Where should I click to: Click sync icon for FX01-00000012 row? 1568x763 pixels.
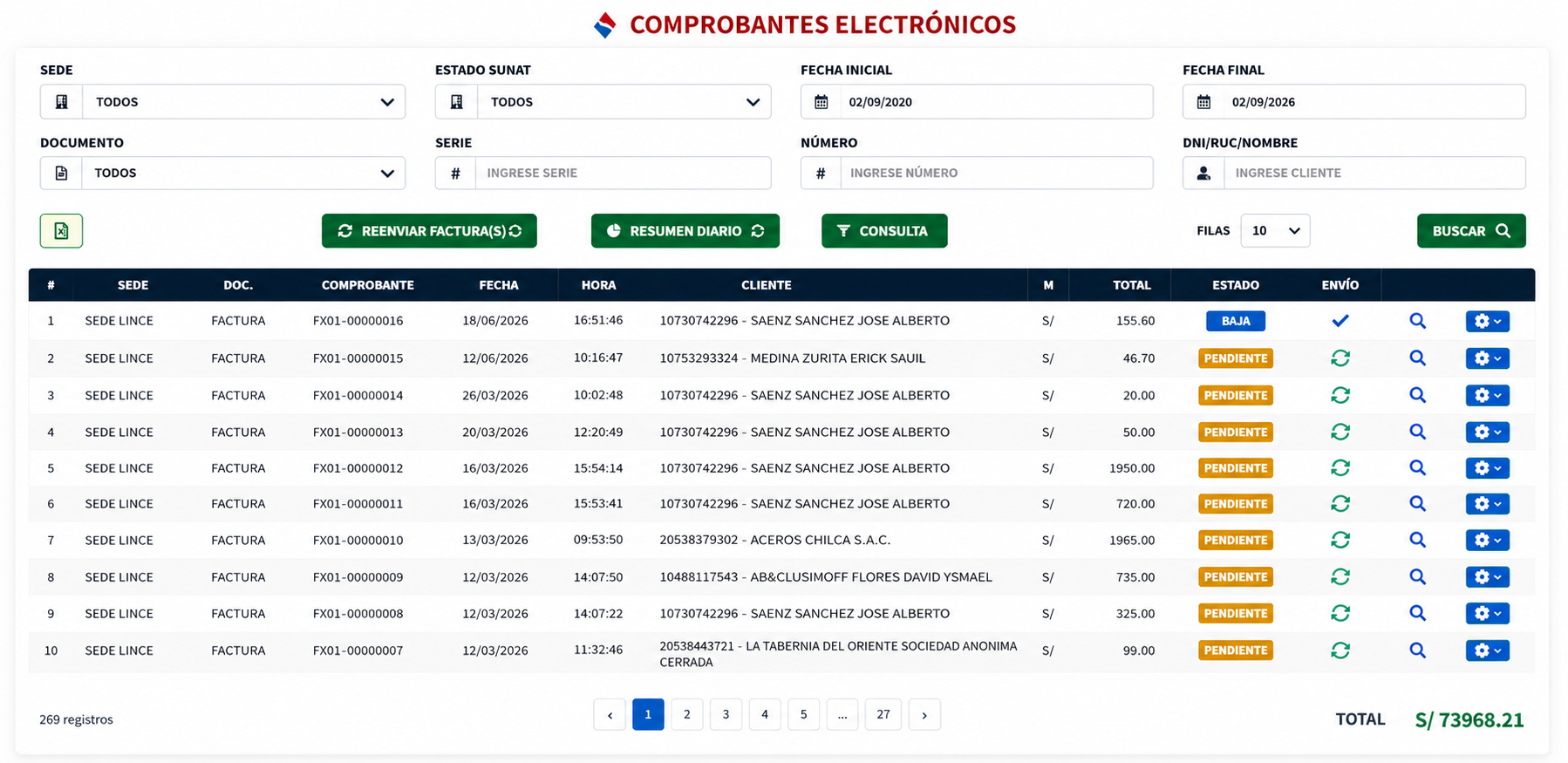pos(1340,468)
